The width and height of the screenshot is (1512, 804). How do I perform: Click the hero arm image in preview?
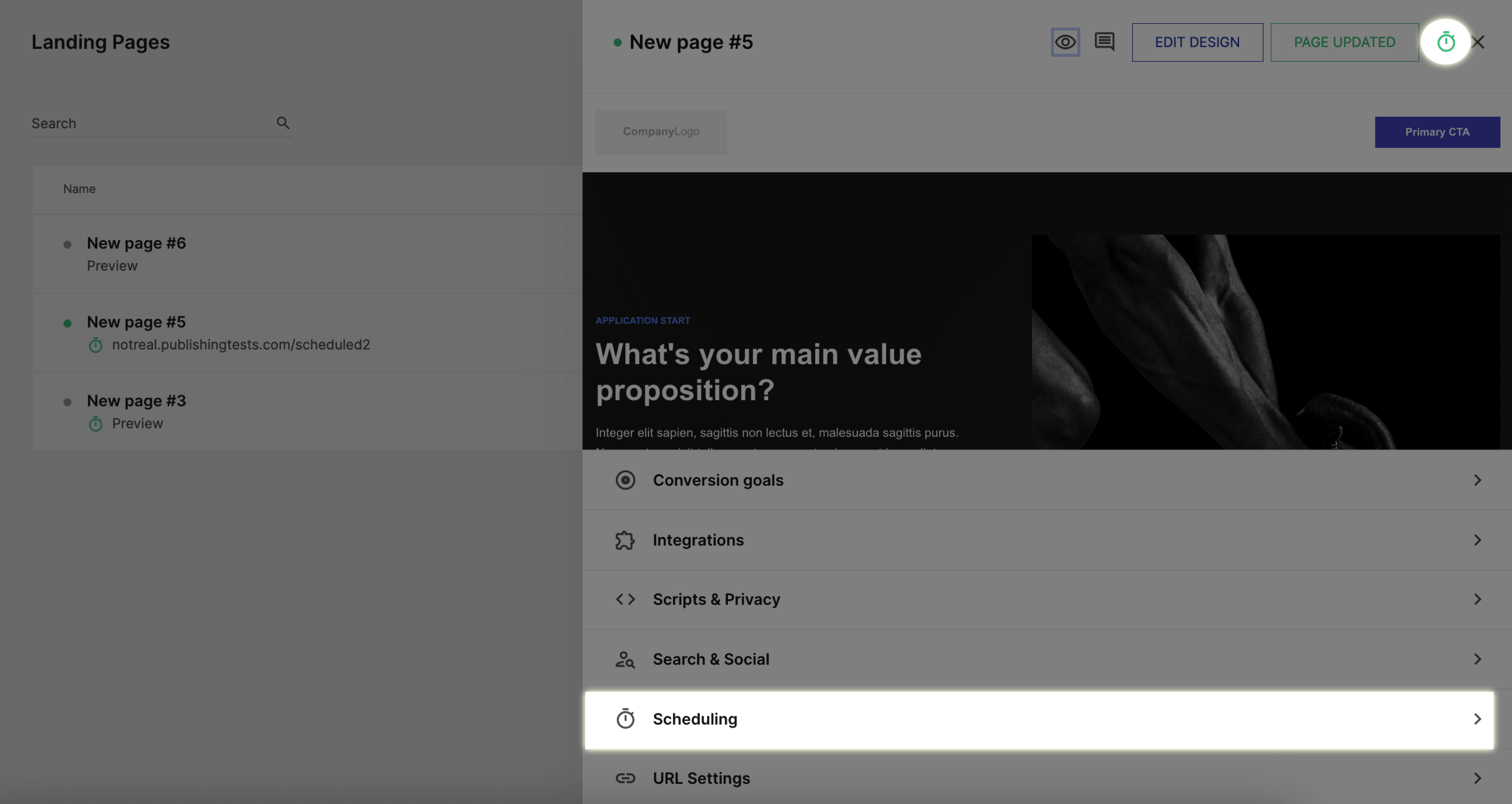[1266, 342]
